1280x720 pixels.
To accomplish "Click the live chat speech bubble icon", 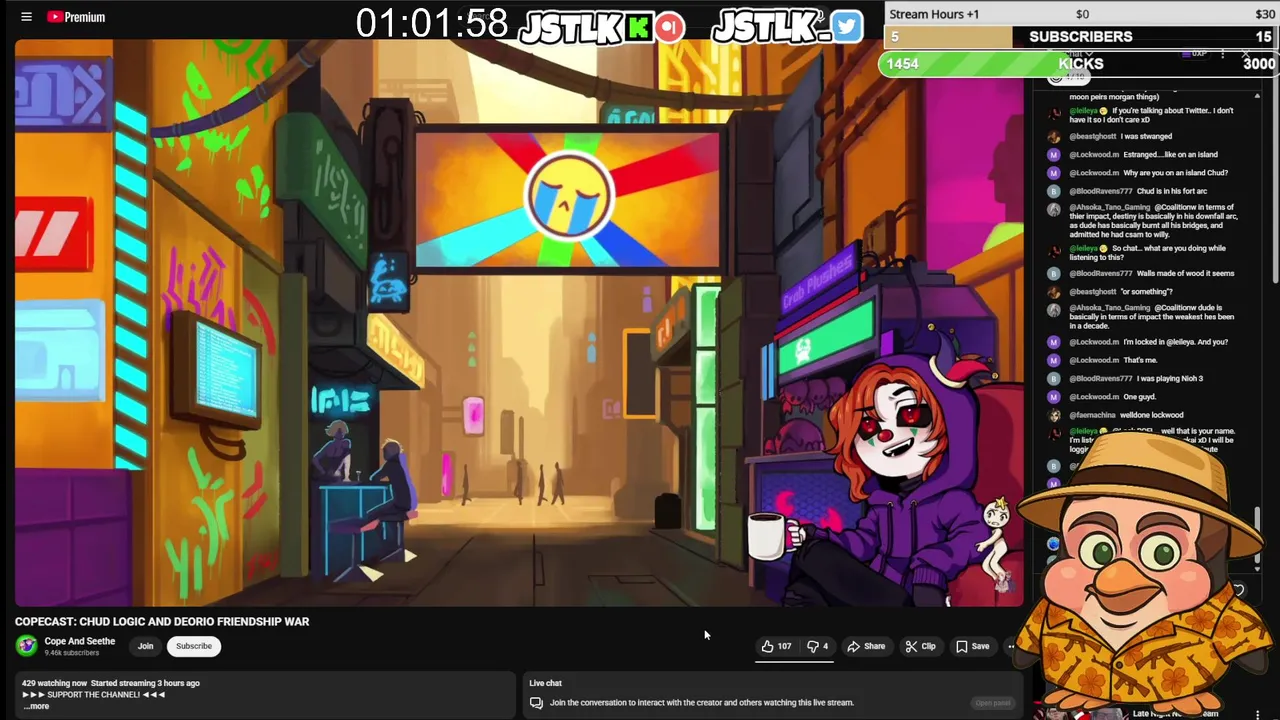I will [x=536, y=703].
